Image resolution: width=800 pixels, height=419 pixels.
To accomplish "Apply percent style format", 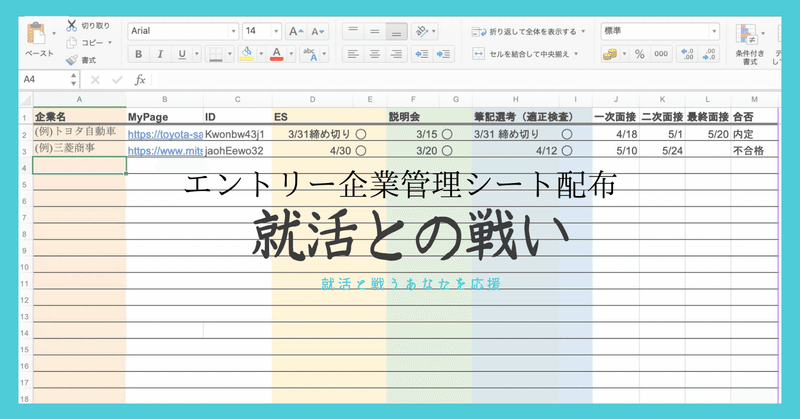I will [639, 54].
